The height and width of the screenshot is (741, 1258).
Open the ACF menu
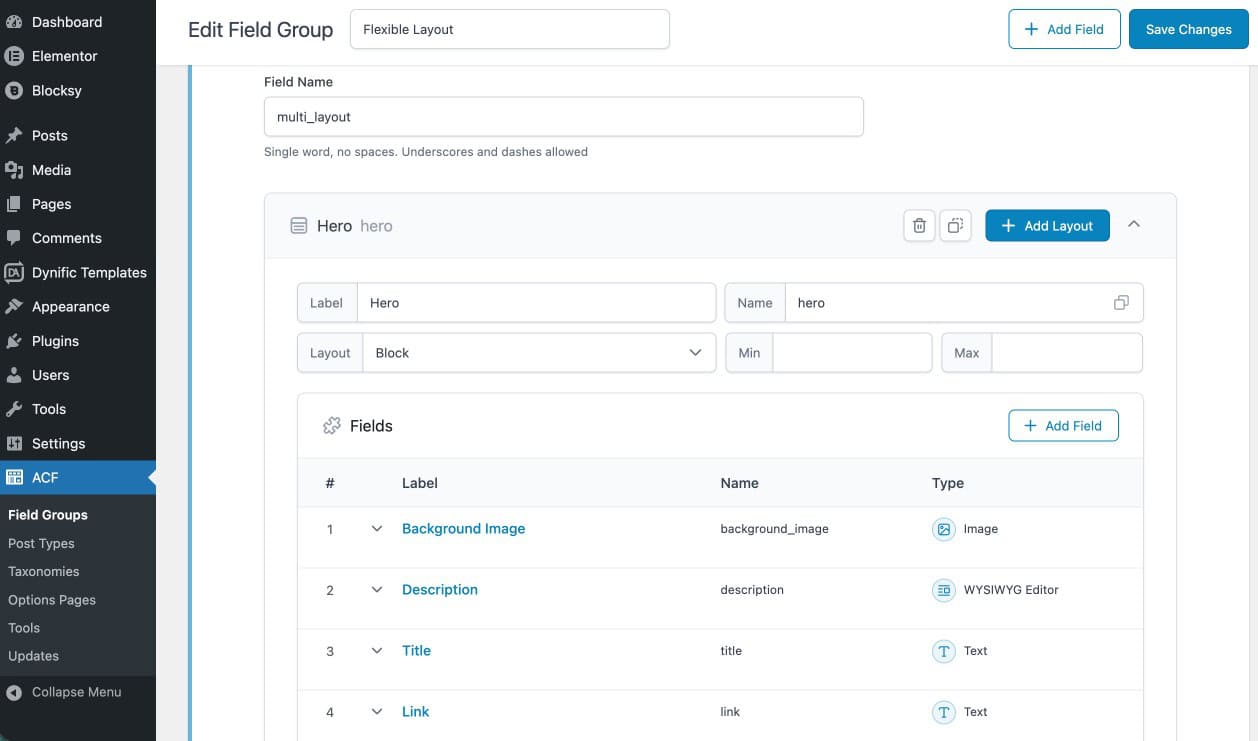[78, 477]
